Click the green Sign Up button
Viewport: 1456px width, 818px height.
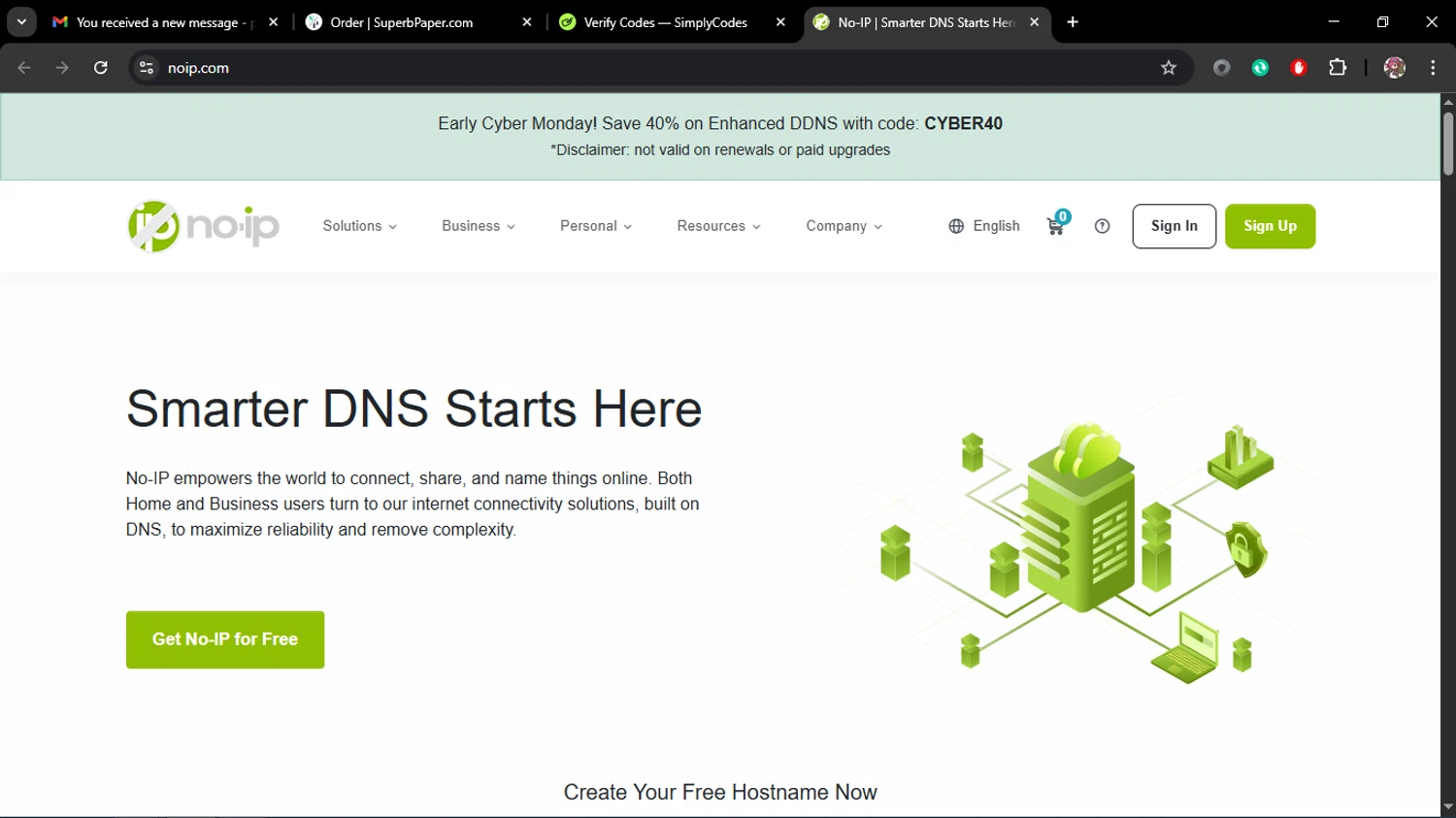coord(1270,226)
